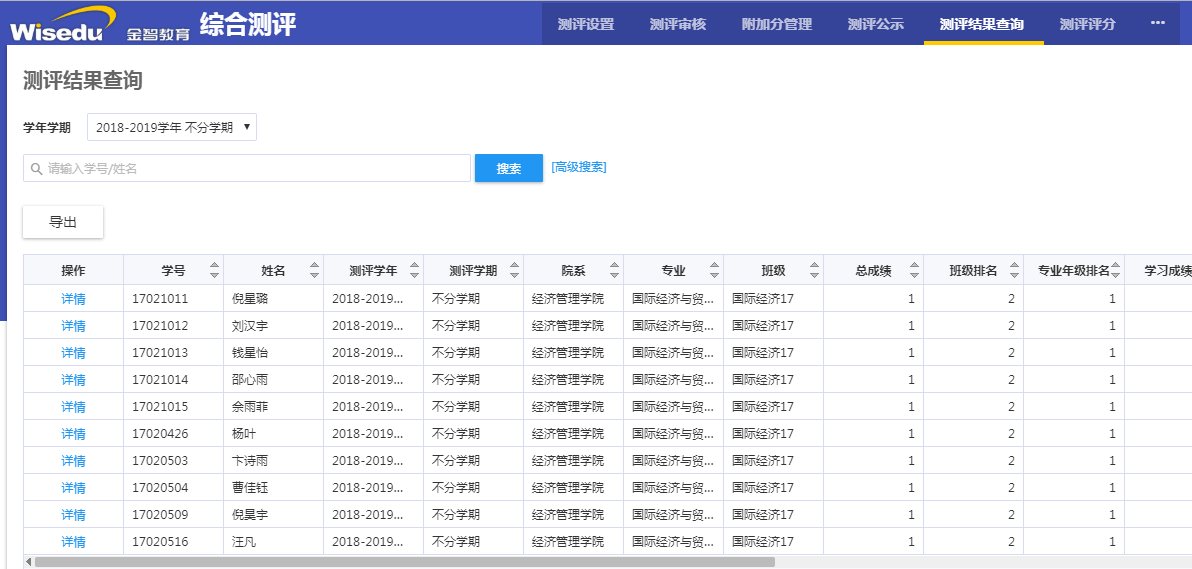The image size is (1192, 569).
Task: Sort by 测评学期 column arrows
Action: [515, 270]
